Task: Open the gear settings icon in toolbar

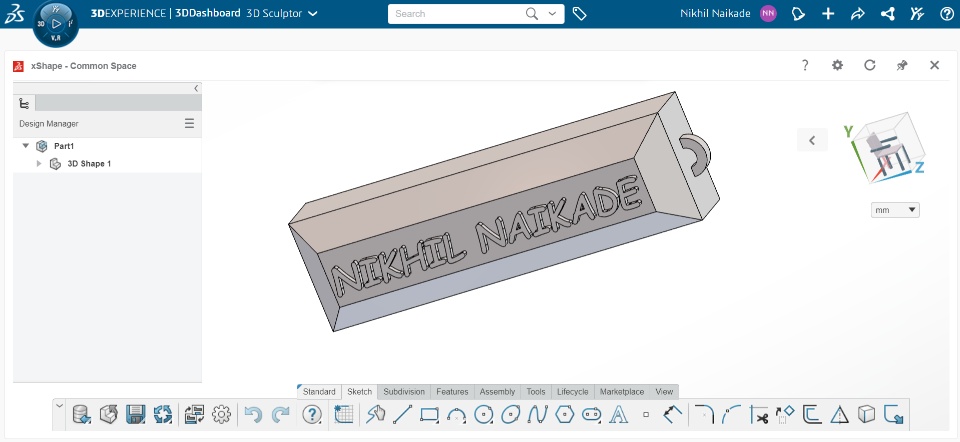Action: coord(221,414)
